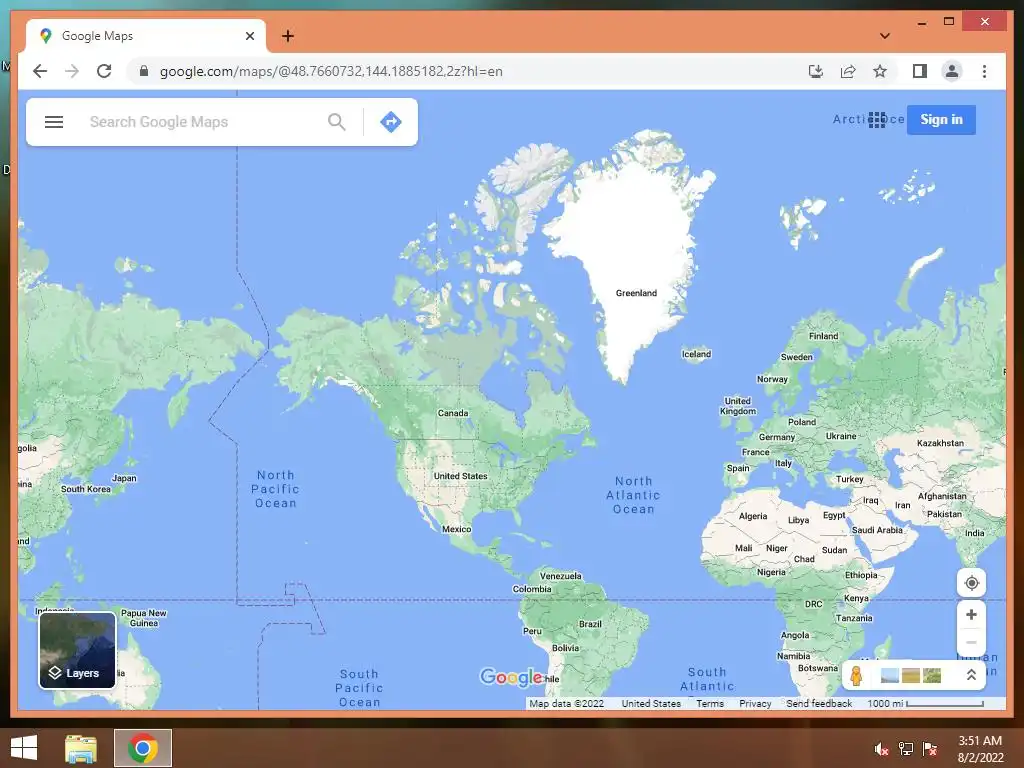
Task: Open the Action Center flag icon
Action: click(930, 749)
